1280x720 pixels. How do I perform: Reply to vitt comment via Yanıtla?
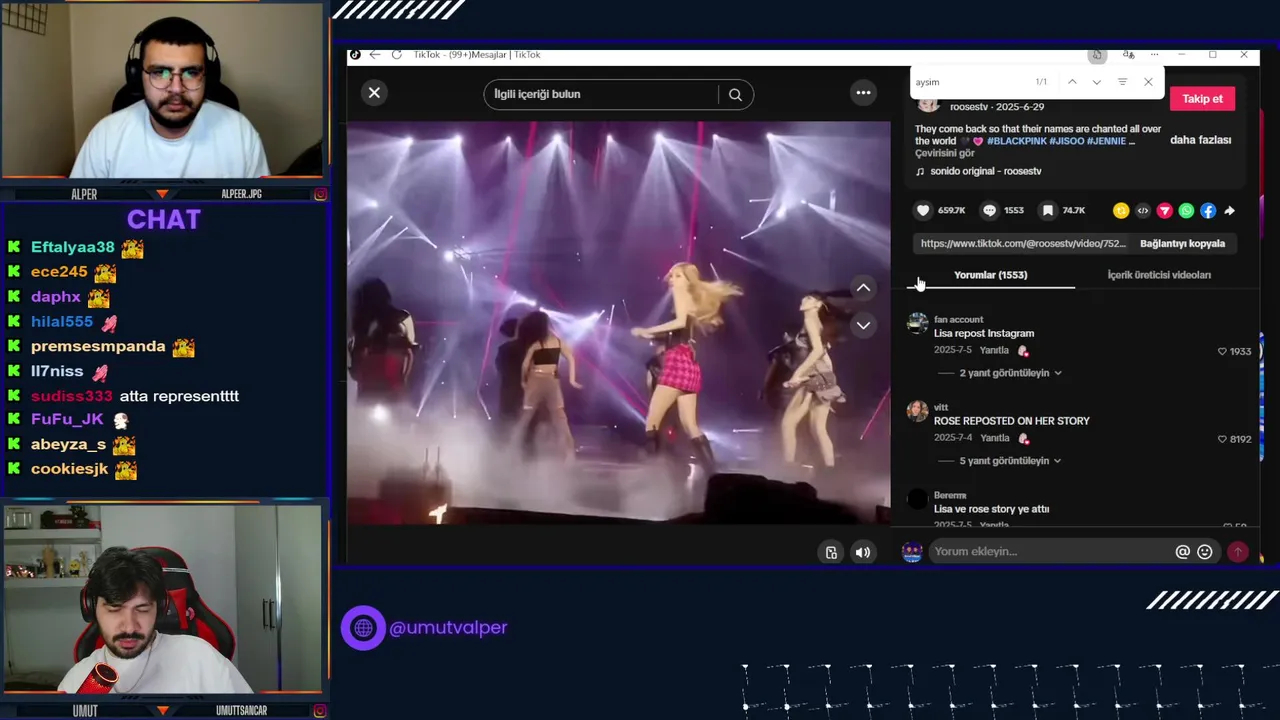coord(994,439)
